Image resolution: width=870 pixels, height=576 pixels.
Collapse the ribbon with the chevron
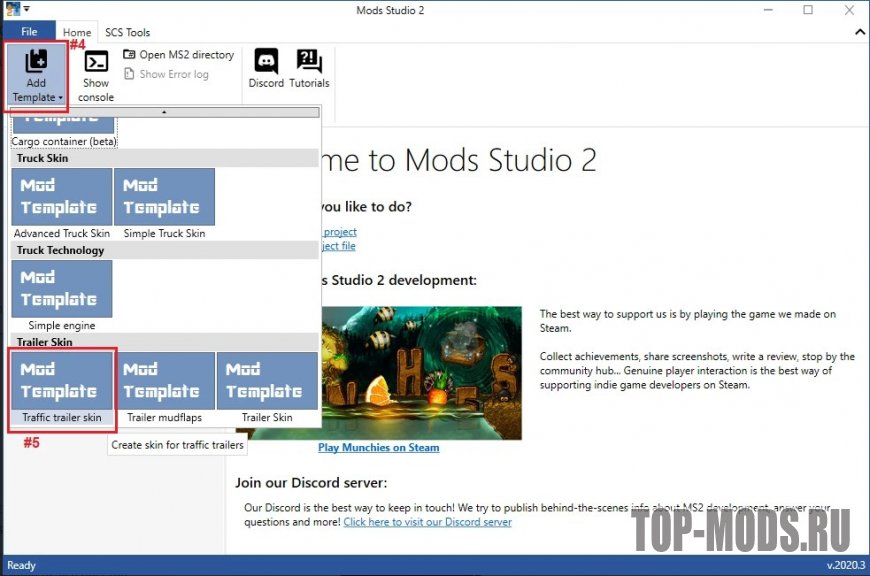[x=859, y=32]
